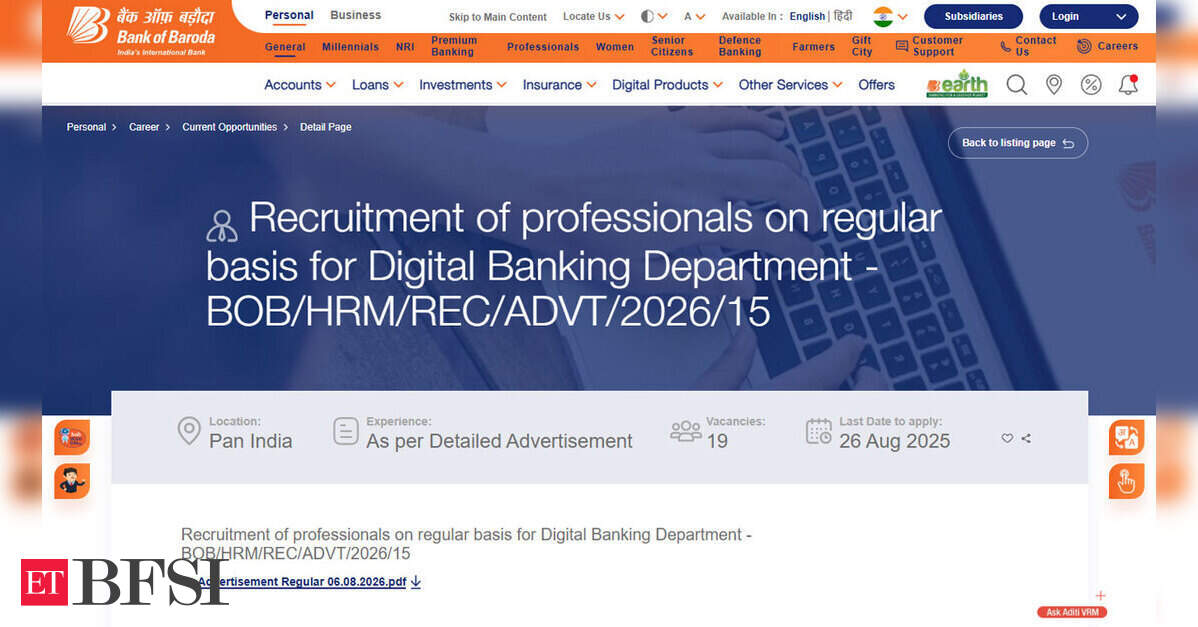This screenshot has height=627, width=1198.
Task: Expand the Digital Products menu
Action: 667,85
